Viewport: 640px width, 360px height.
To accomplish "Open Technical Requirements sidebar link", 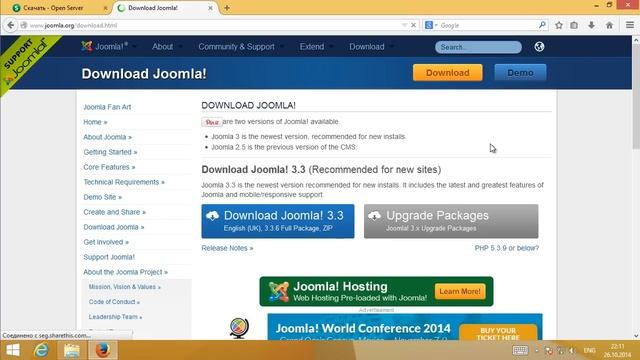I will pos(124,182).
